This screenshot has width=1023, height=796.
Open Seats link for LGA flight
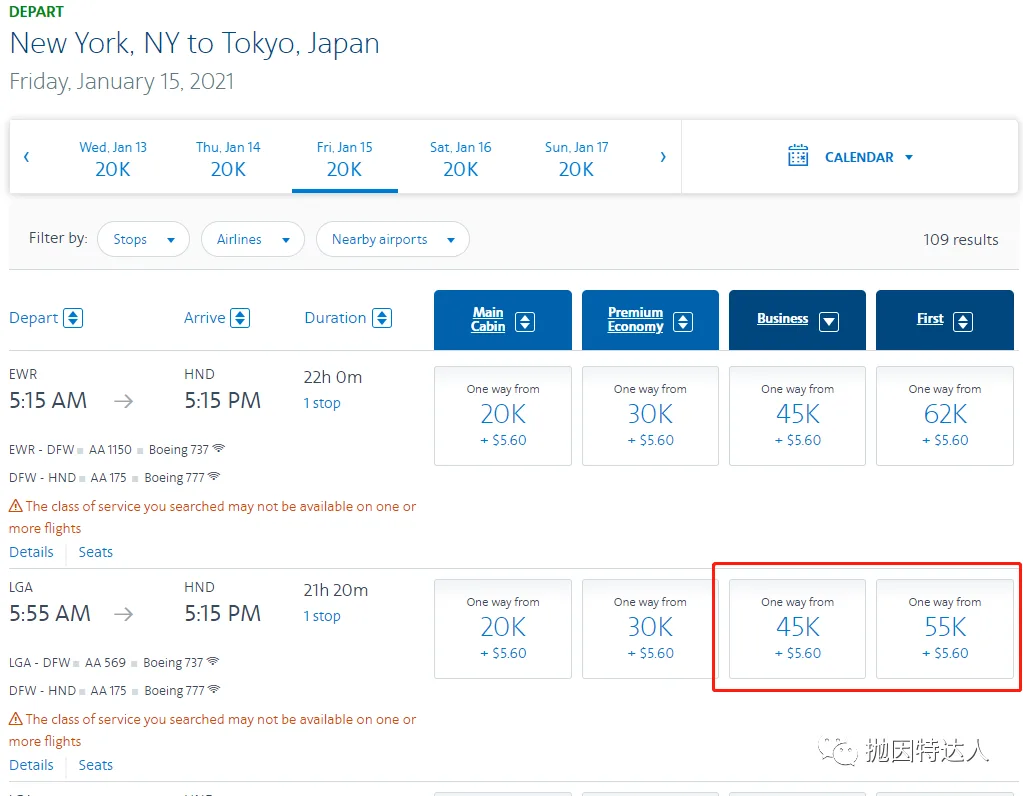tap(96, 765)
